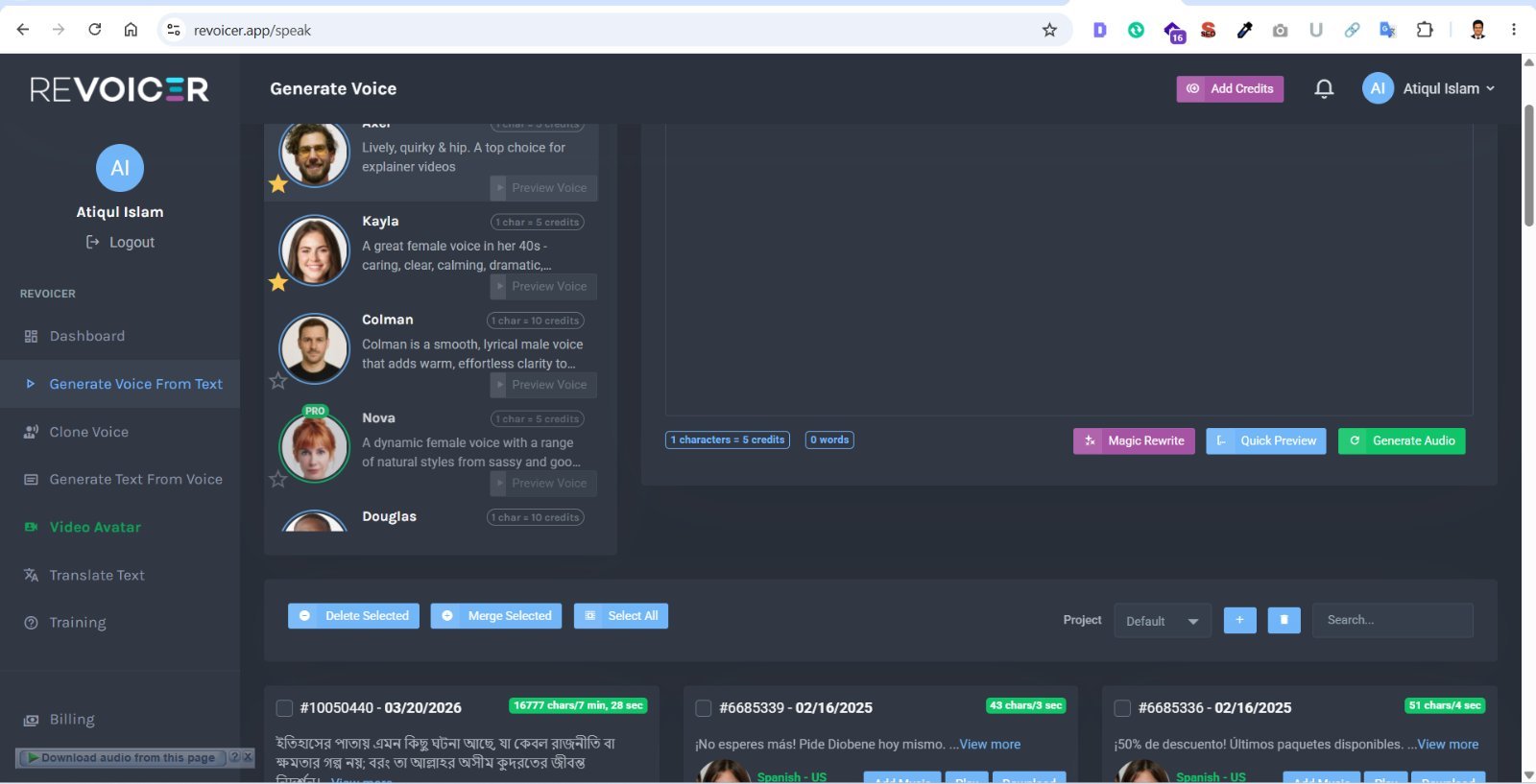Screen dimensions: 1536x784
Task: Select Kayla voice avatar
Action: click(314, 250)
